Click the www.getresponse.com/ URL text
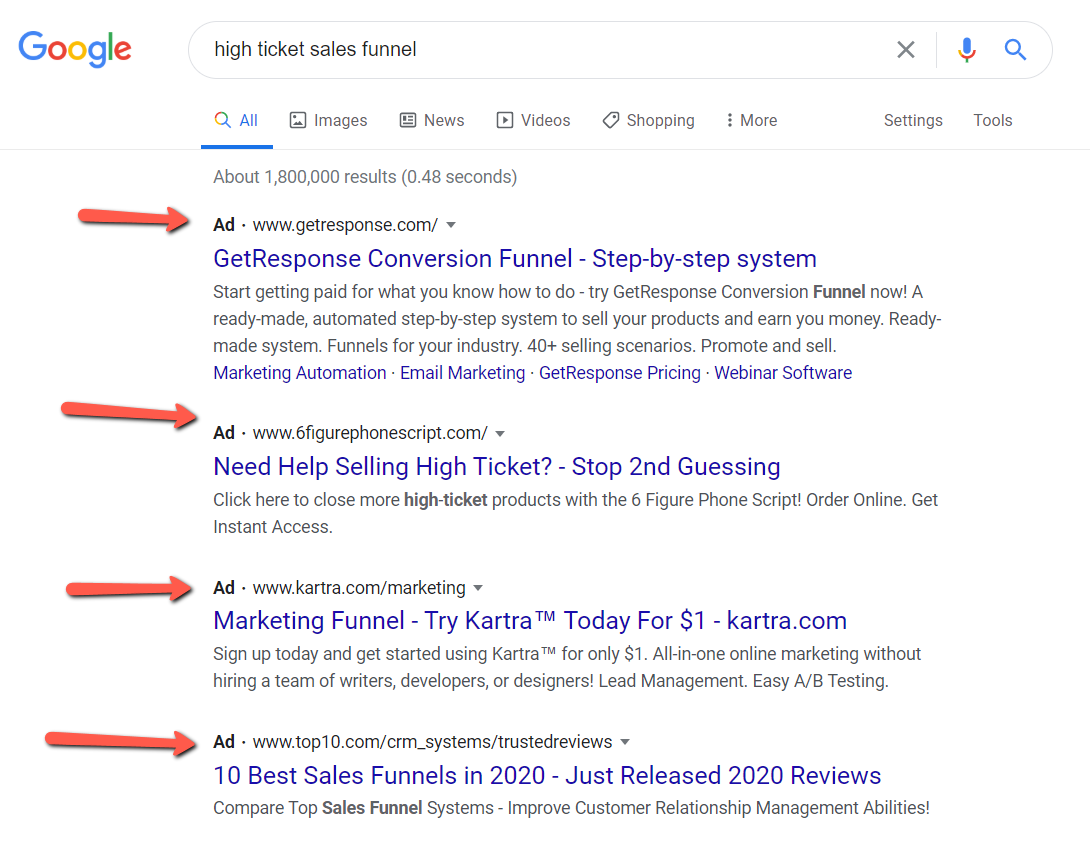Viewport: 1090px width, 847px height. coord(345,225)
